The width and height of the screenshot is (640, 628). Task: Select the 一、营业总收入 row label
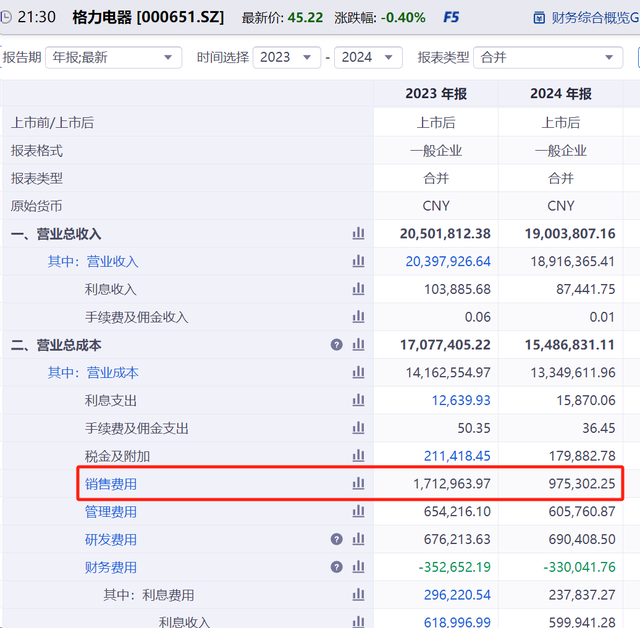coord(56,234)
